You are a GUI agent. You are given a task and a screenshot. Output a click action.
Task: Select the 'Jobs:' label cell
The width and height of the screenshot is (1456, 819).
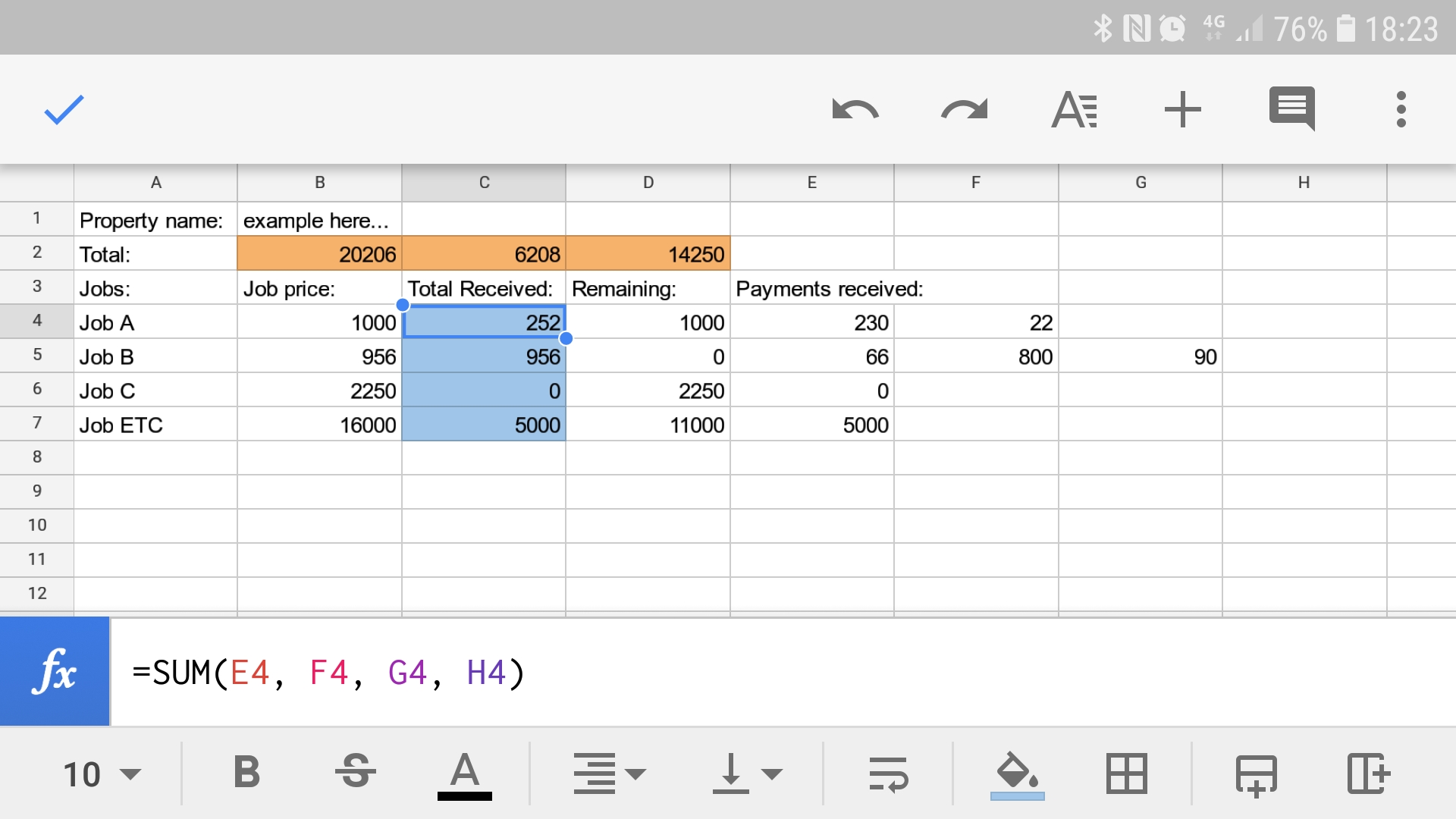[155, 287]
